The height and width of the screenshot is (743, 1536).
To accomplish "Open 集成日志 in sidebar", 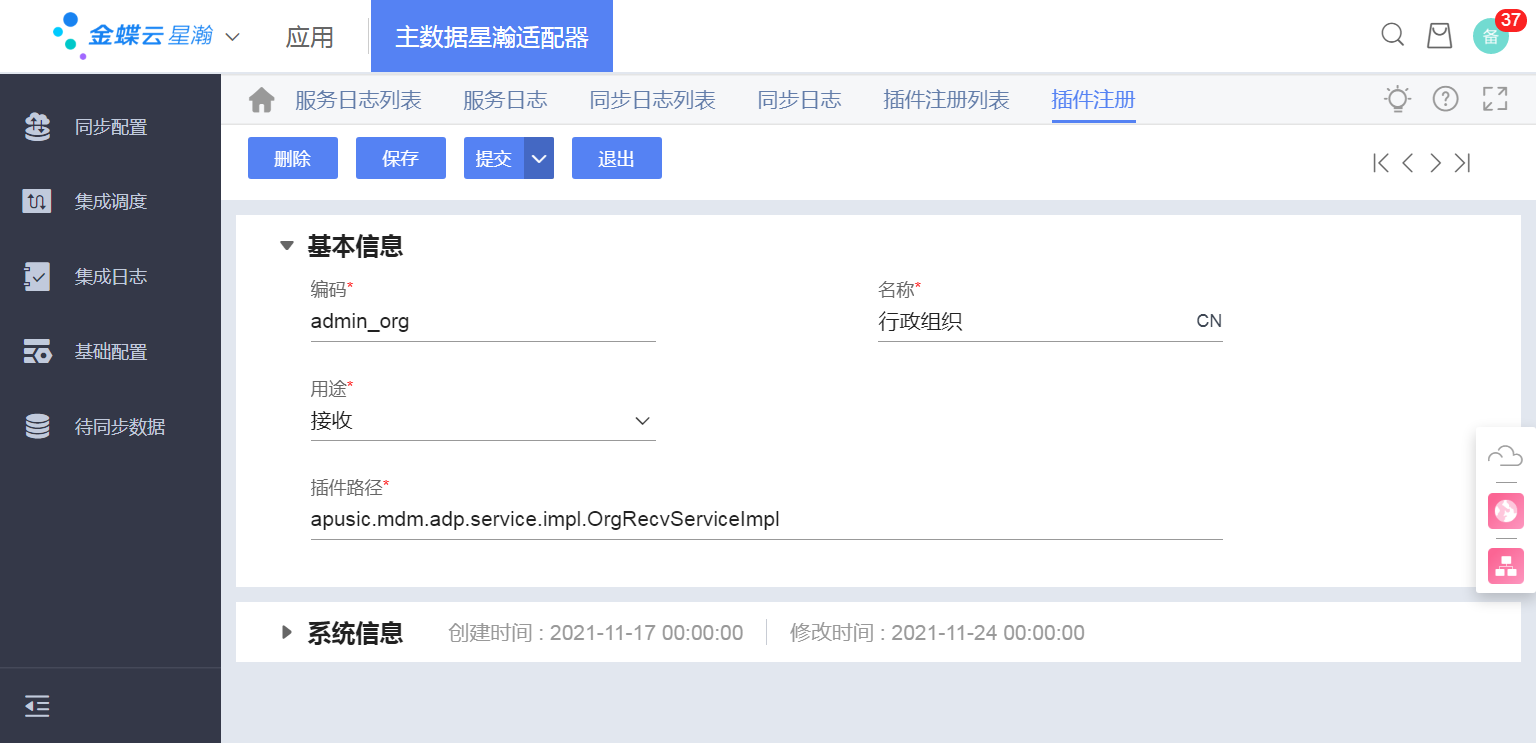I will tap(110, 277).
